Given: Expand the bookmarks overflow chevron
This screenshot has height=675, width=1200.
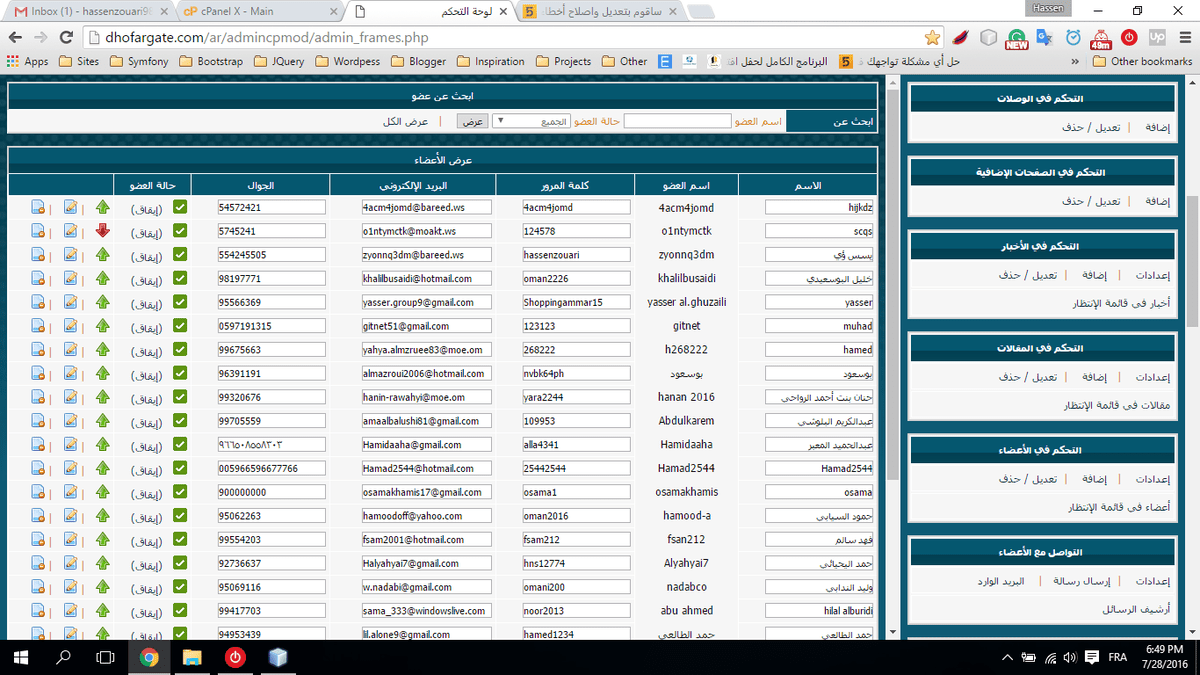Looking at the screenshot, I should 1075,61.
